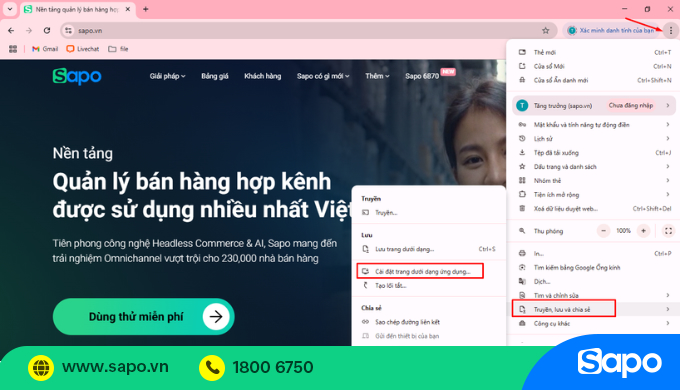Expand Tìm và chỉnh sửa submenu
Viewport: 680px width, 390px height.
[x=593, y=295]
